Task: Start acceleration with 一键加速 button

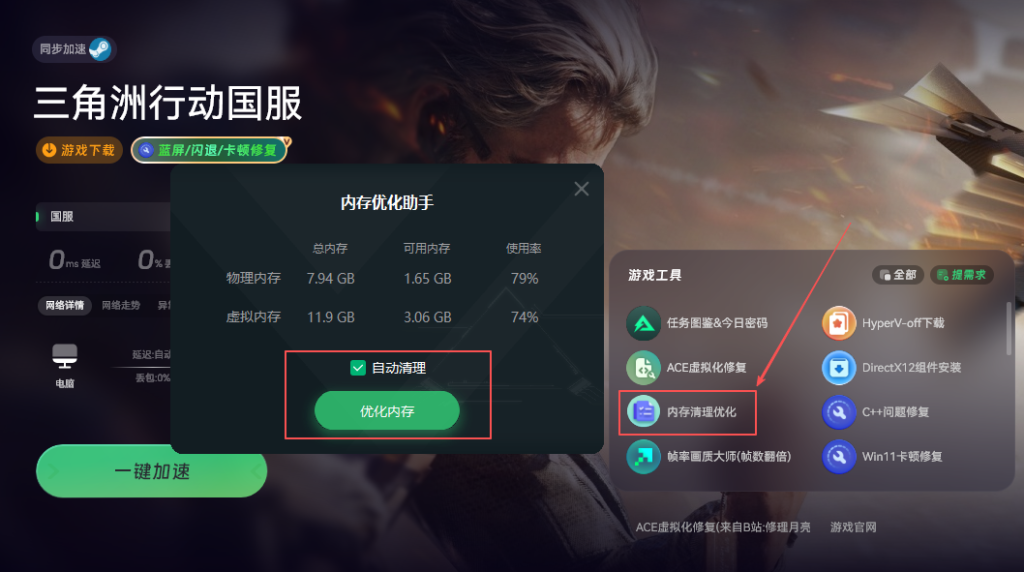Action: (152, 471)
